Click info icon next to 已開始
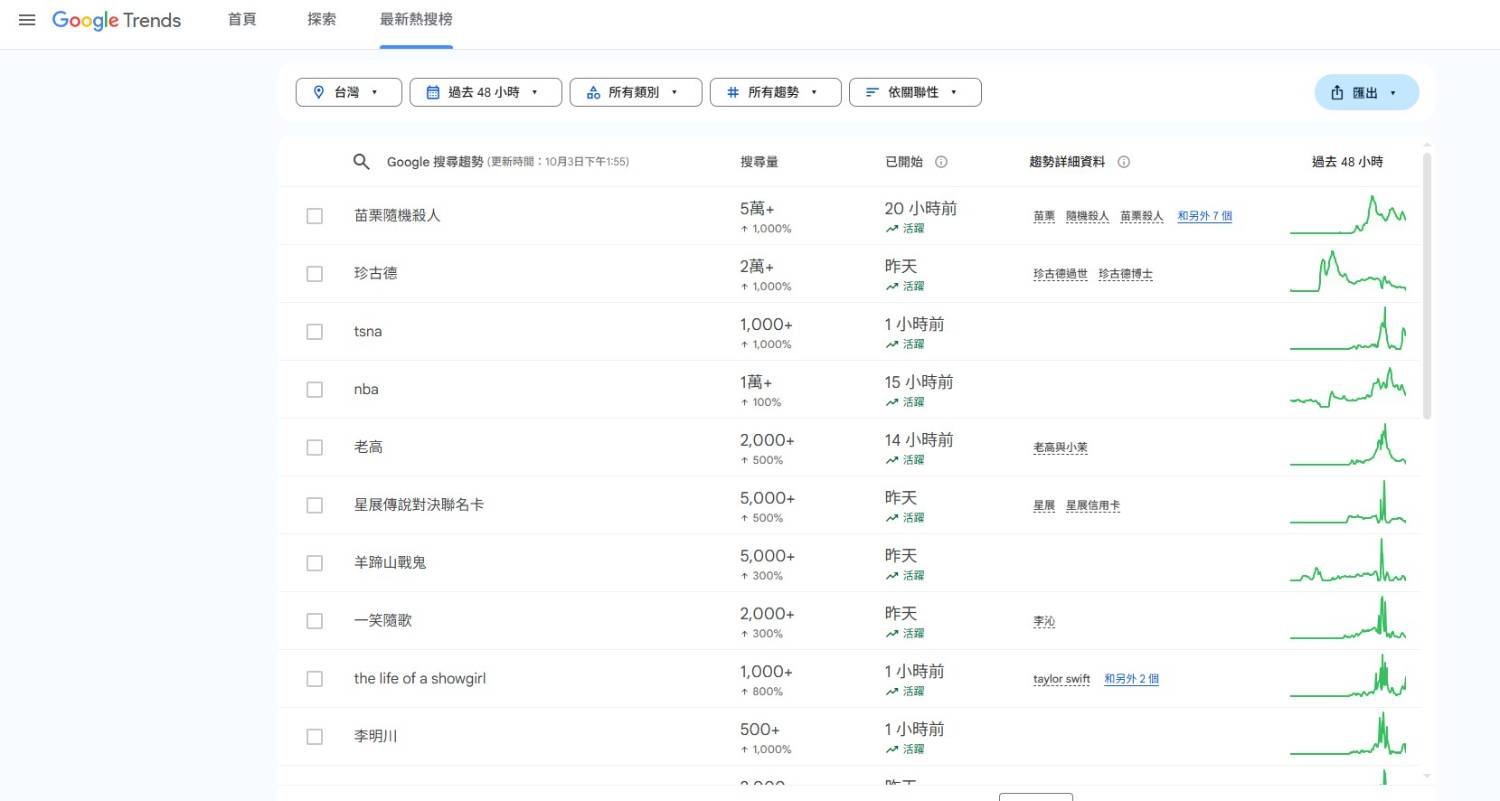The image size is (1500, 801). 941,162
